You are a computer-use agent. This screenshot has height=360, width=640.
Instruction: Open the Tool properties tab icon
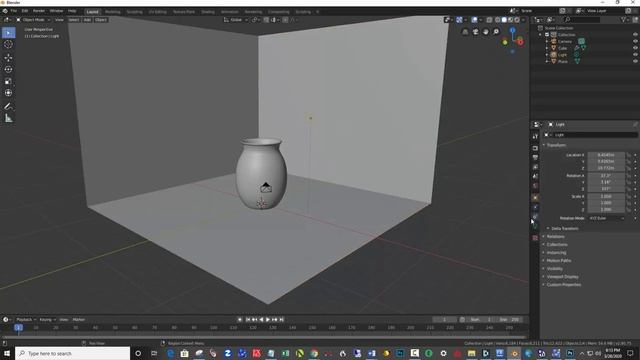coord(535,136)
